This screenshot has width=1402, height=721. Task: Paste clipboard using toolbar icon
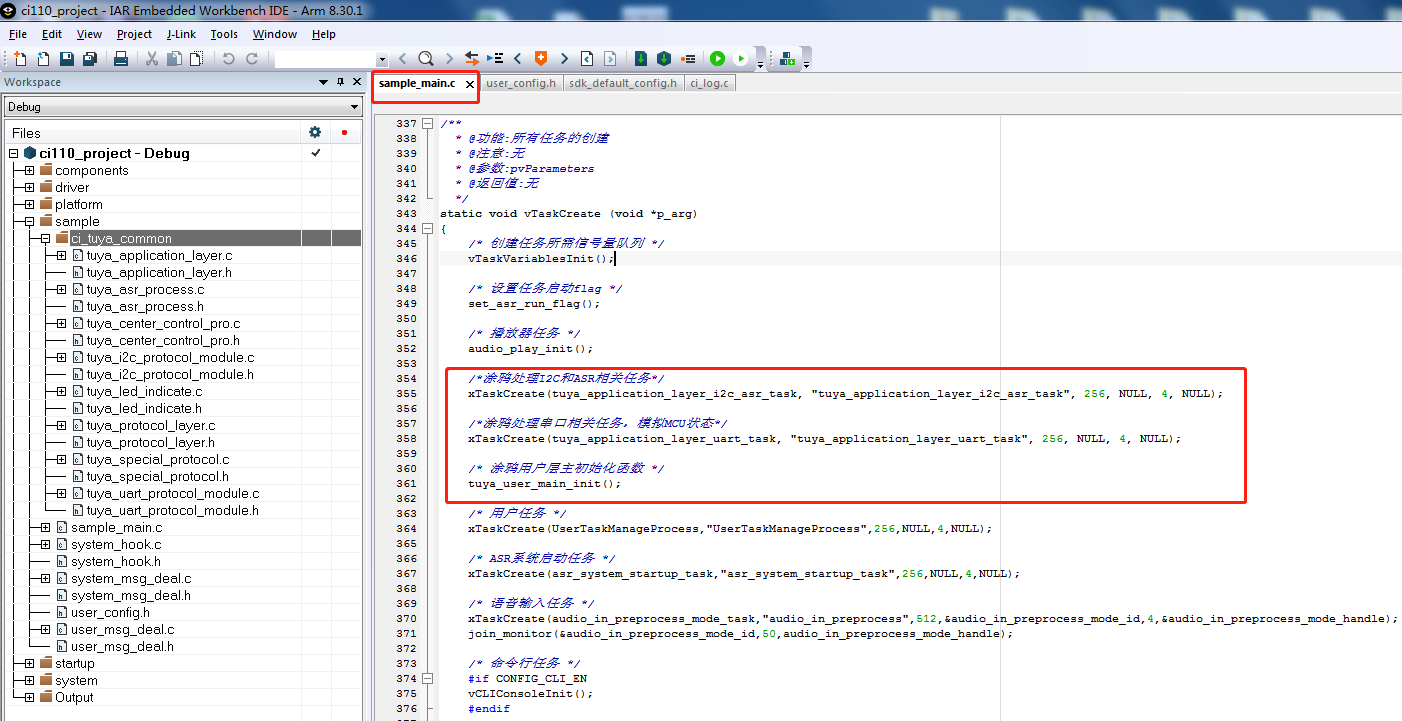coord(195,59)
